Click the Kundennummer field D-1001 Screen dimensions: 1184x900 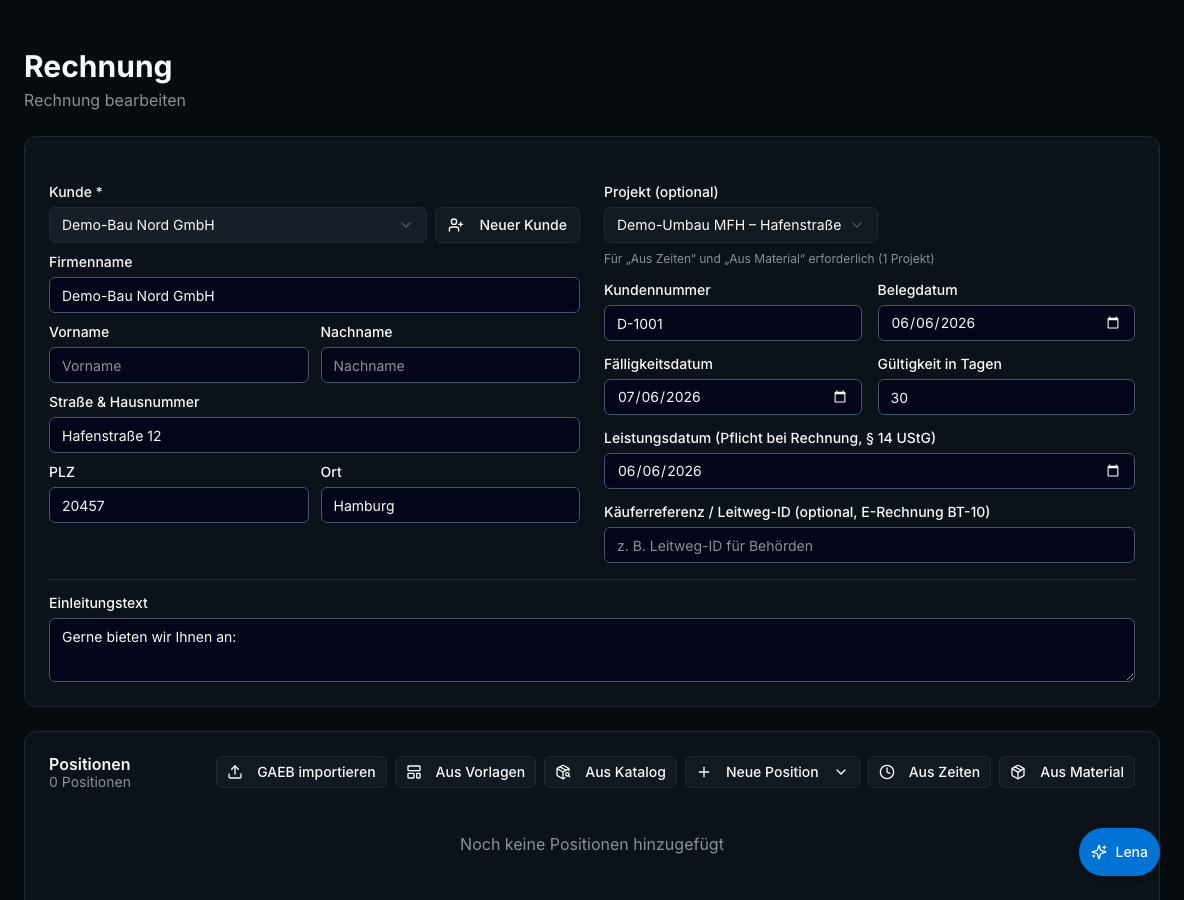tap(732, 323)
